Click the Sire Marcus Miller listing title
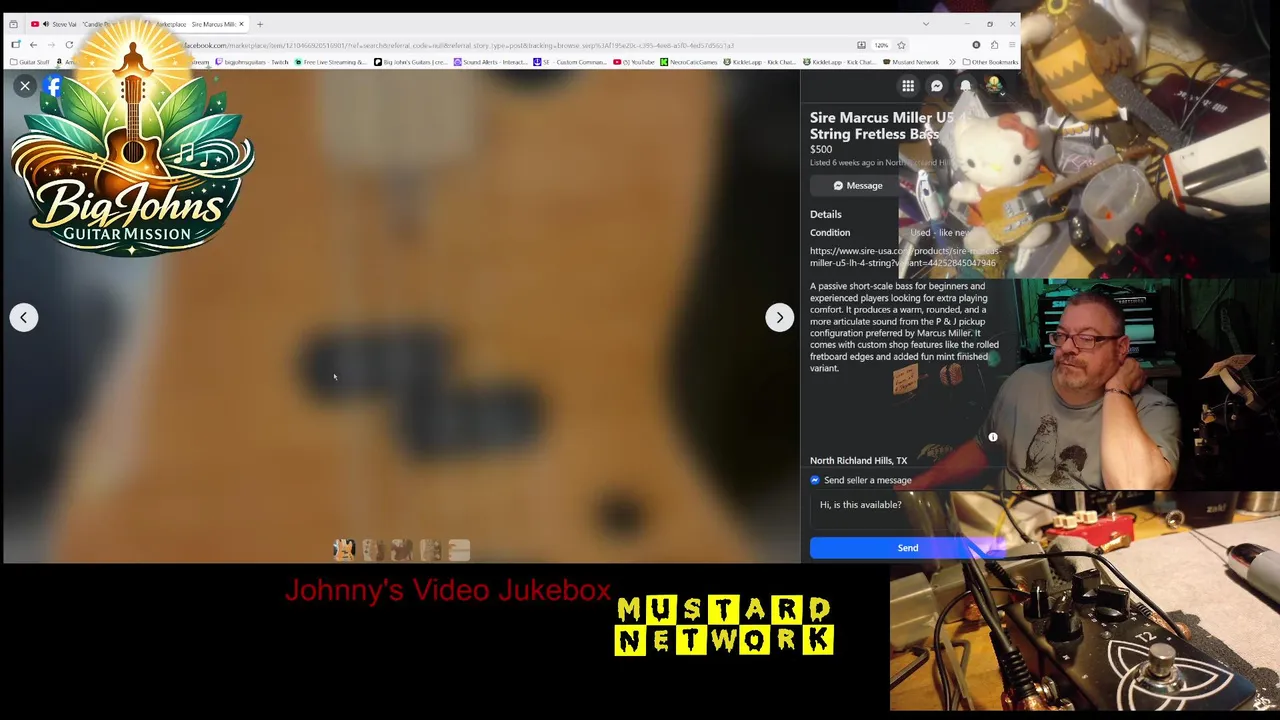This screenshot has height=720, width=1280. 882,125
